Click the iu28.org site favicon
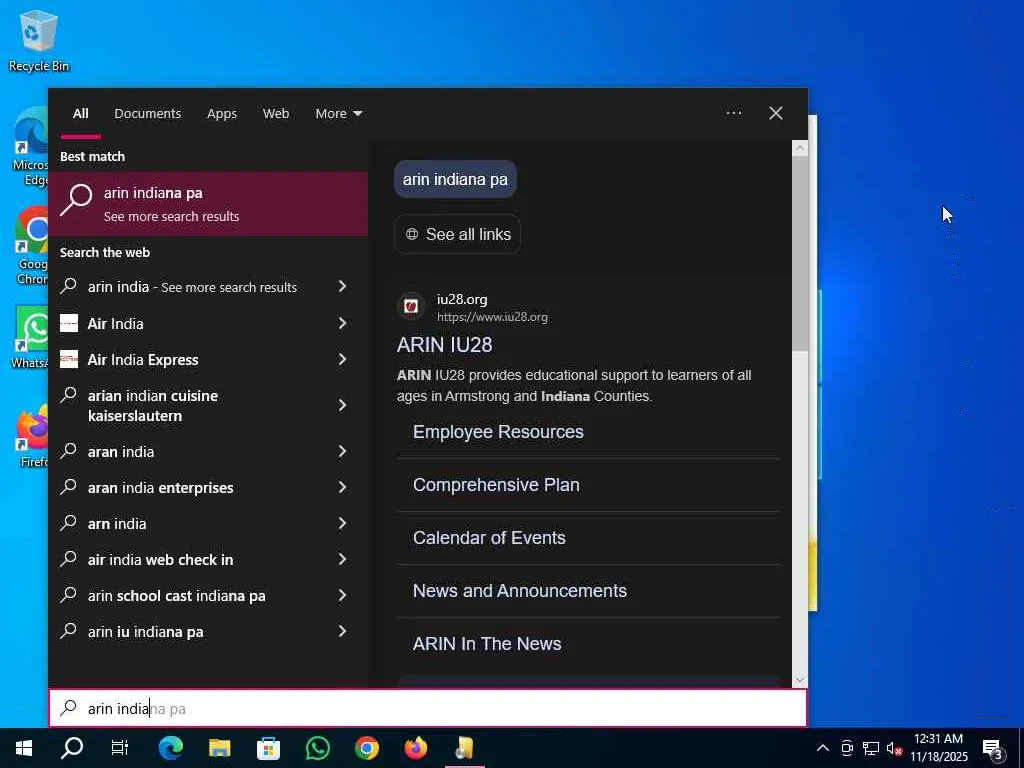 point(411,306)
